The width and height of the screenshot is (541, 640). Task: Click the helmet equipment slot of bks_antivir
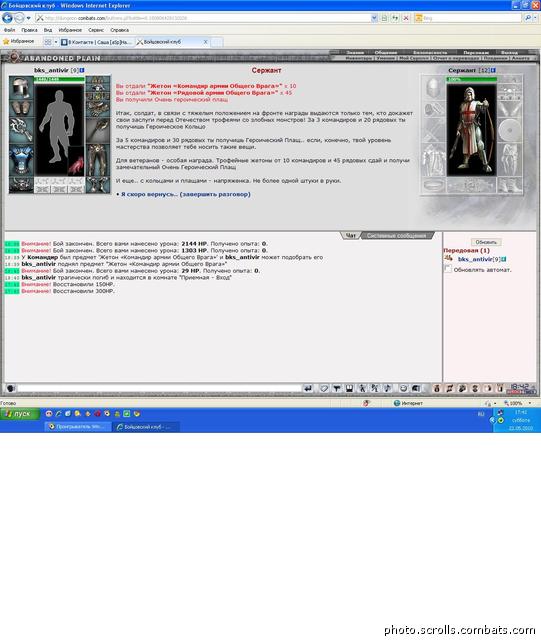[x=21, y=88]
